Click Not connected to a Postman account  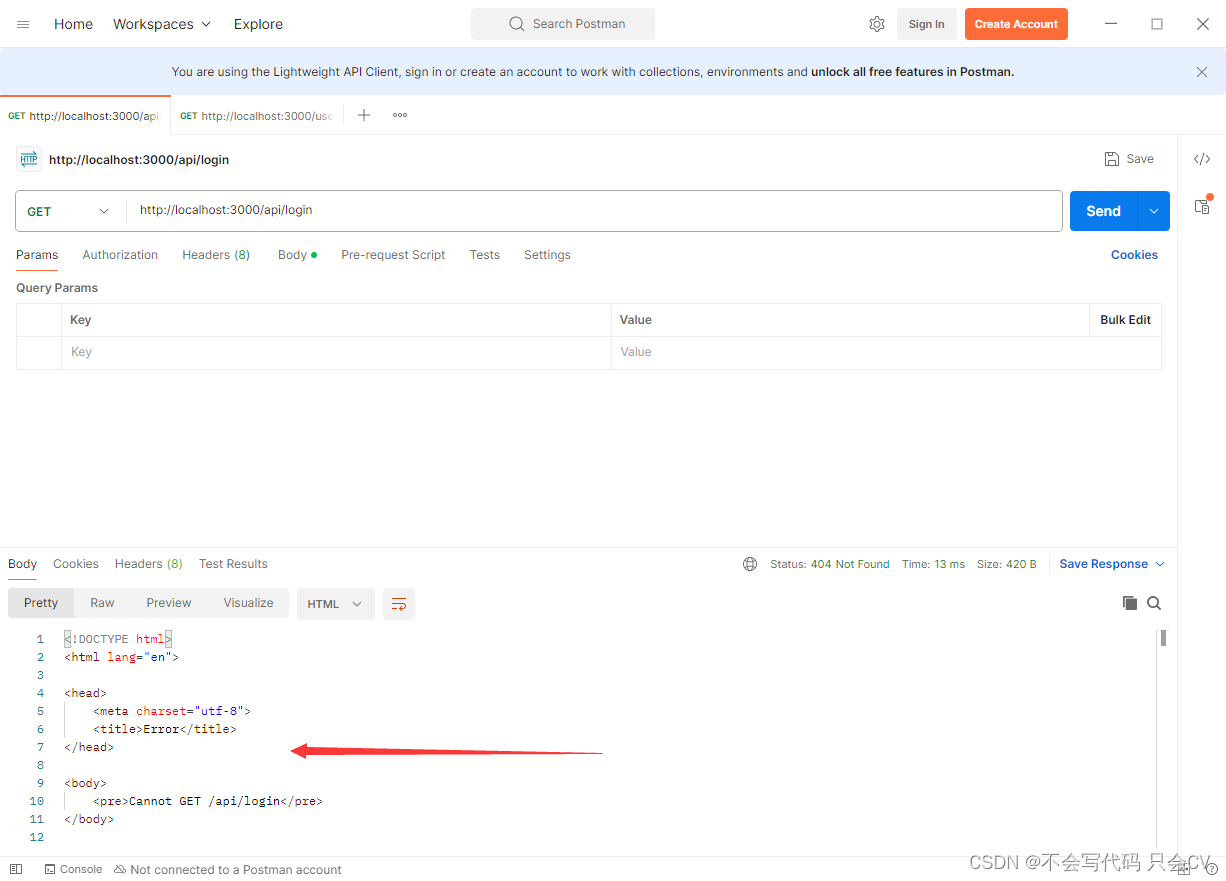click(228, 869)
